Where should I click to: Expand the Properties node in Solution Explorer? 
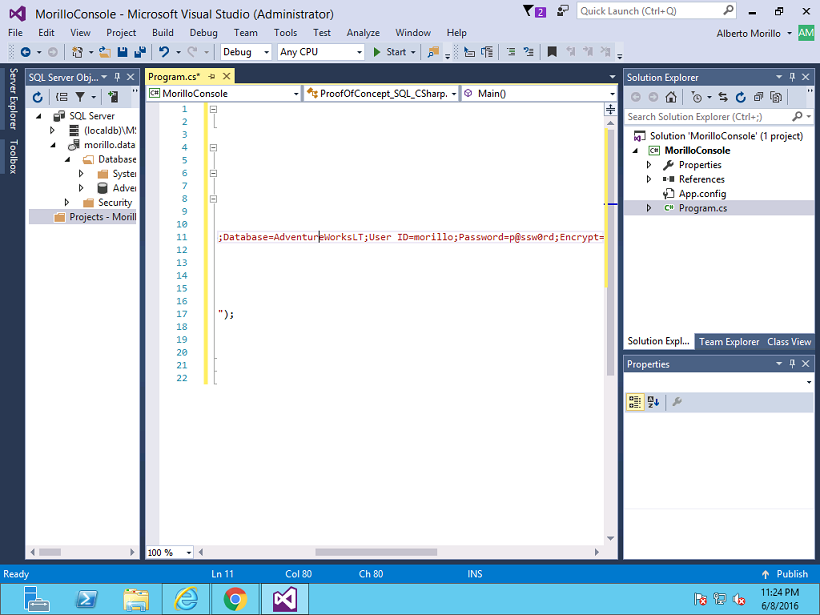tap(649, 165)
